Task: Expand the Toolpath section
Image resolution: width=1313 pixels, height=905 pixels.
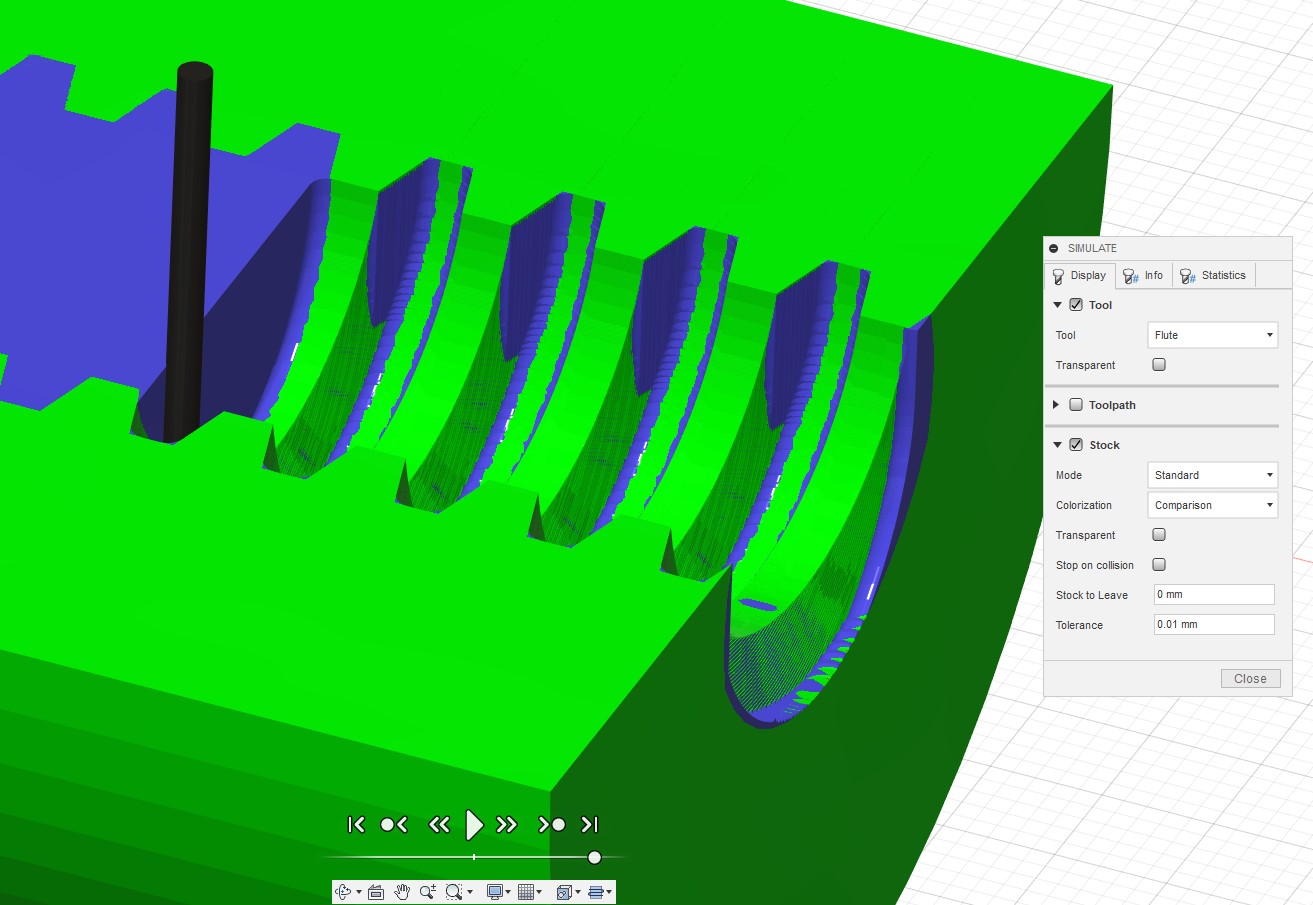Action: [1058, 405]
